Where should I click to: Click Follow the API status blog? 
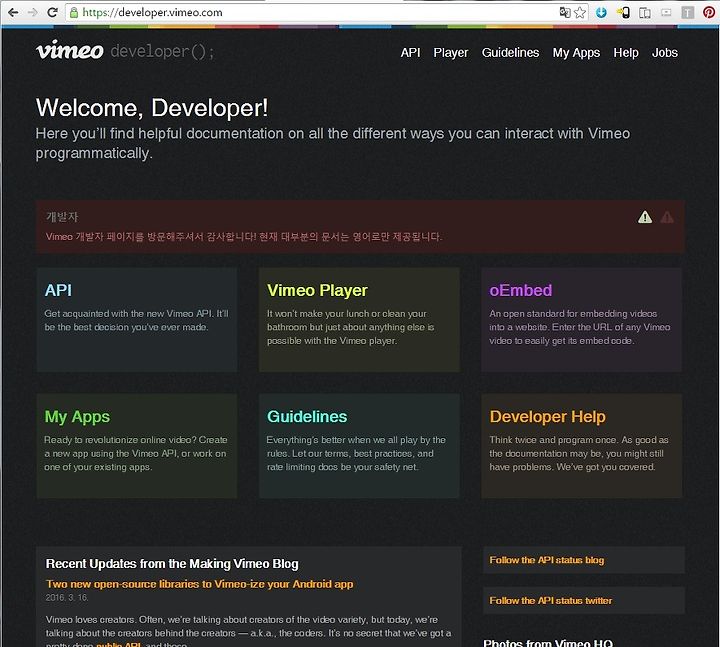pos(546,560)
